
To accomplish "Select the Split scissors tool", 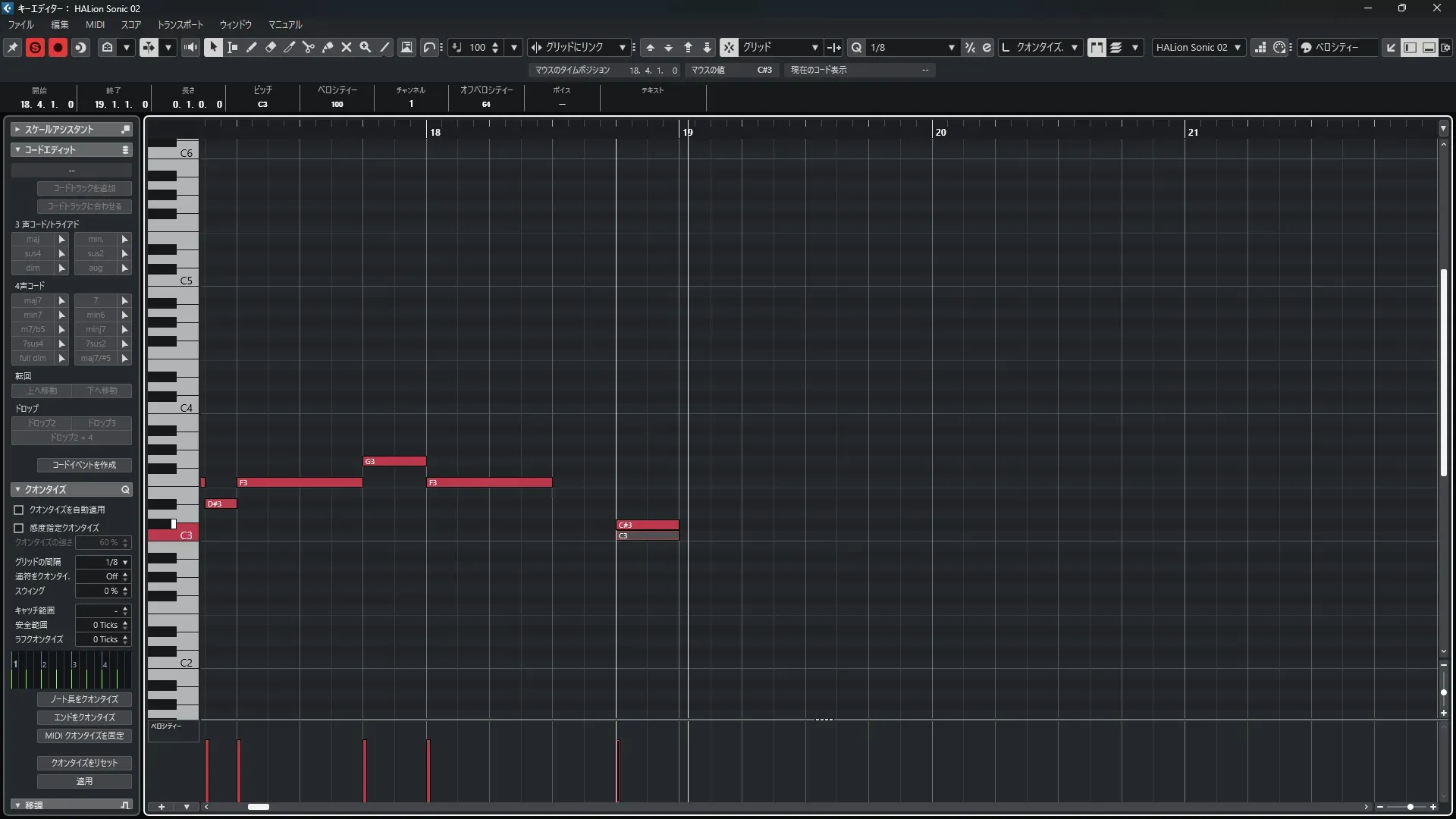I will pos(308,47).
